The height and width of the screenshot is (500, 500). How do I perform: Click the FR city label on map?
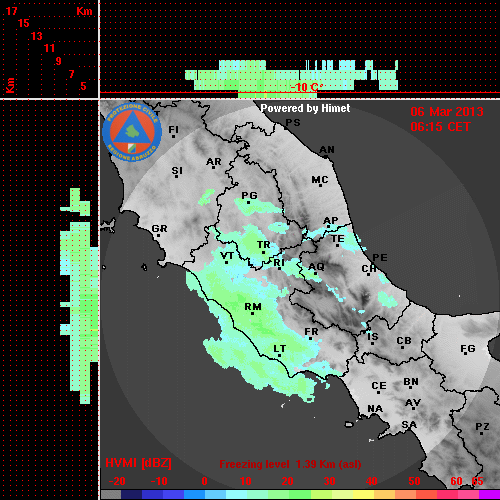click(311, 332)
